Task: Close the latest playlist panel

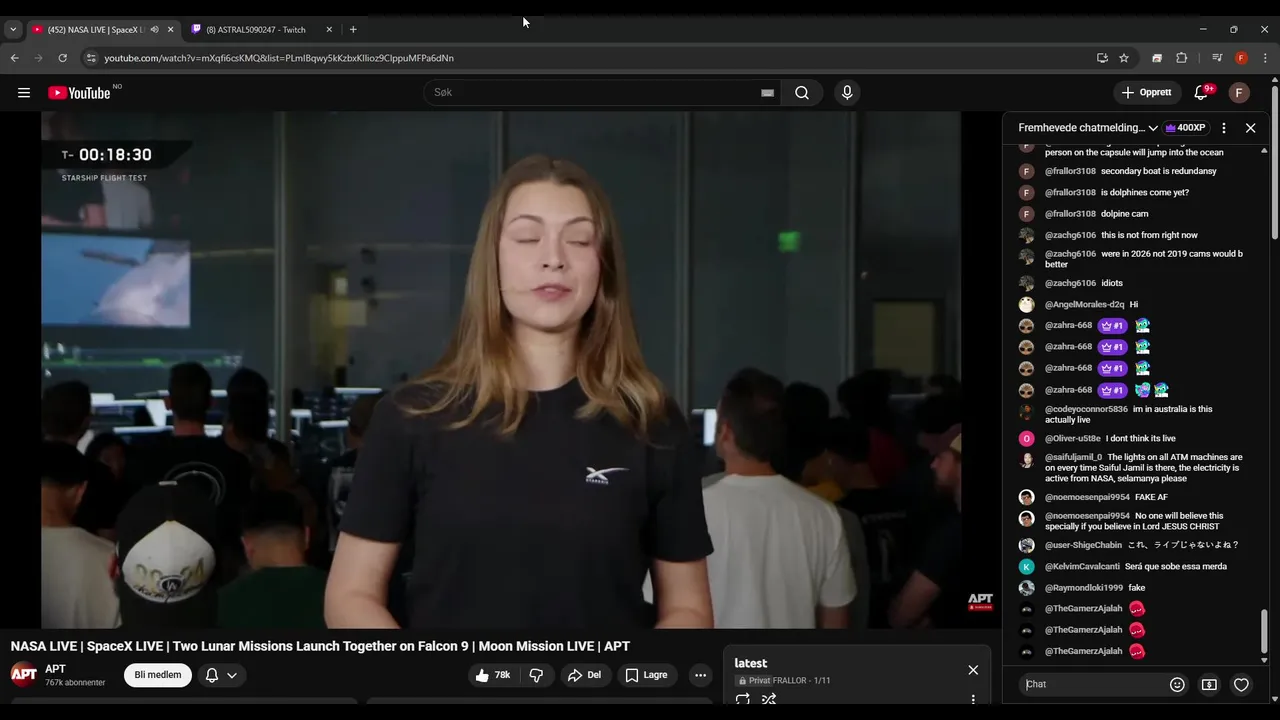Action: pyautogui.click(x=973, y=670)
